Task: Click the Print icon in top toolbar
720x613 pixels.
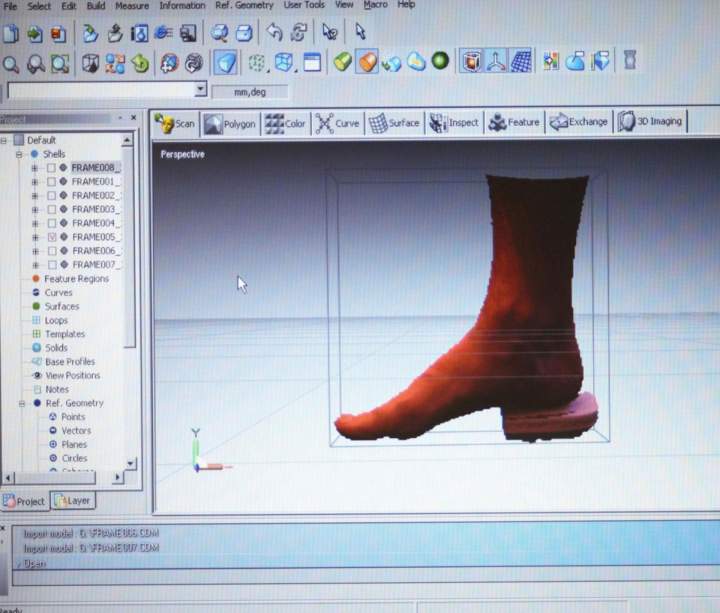Action: [x=188, y=33]
